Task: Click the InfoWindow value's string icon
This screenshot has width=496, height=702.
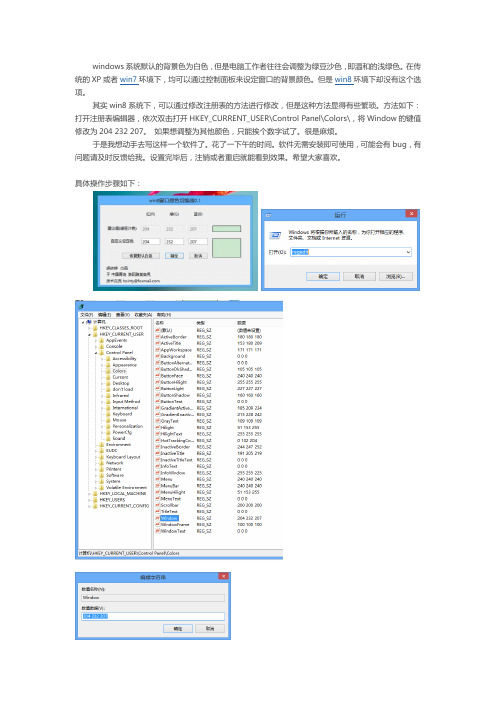Action: pyautogui.click(x=158, y=473)
